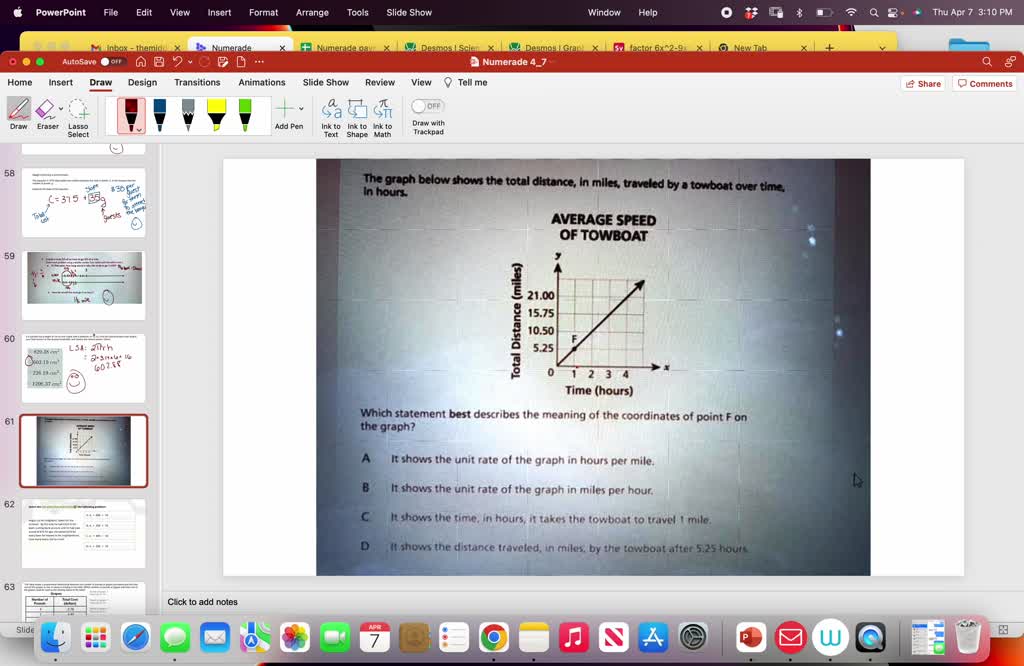This screenshot has width=1024, height=666.
Task: Click Wi-Fi icon in menu bar
Action: [x=851, y=12]
